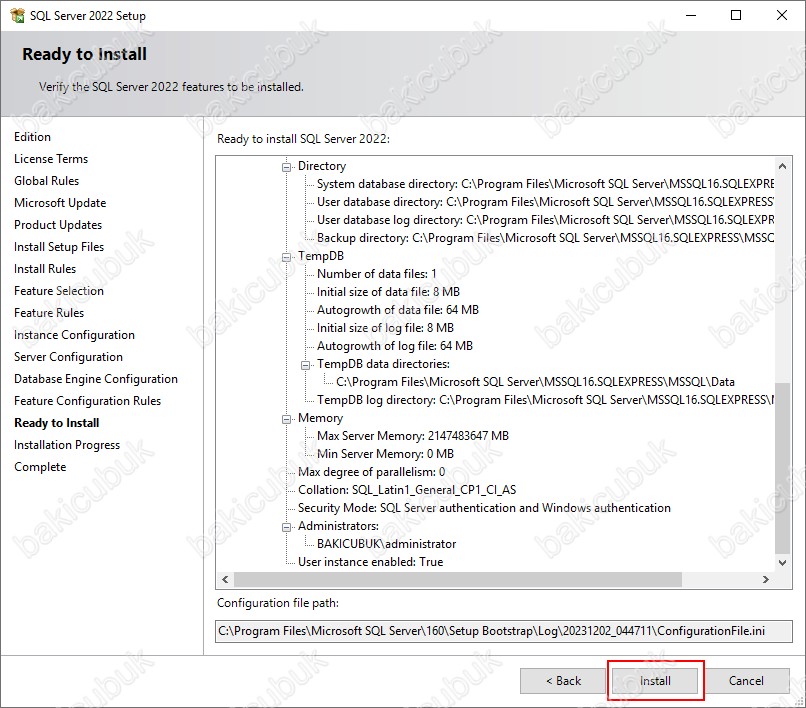
Task: Click the SQL Server Setup title bar icon
Action: (x=17, y=15)
